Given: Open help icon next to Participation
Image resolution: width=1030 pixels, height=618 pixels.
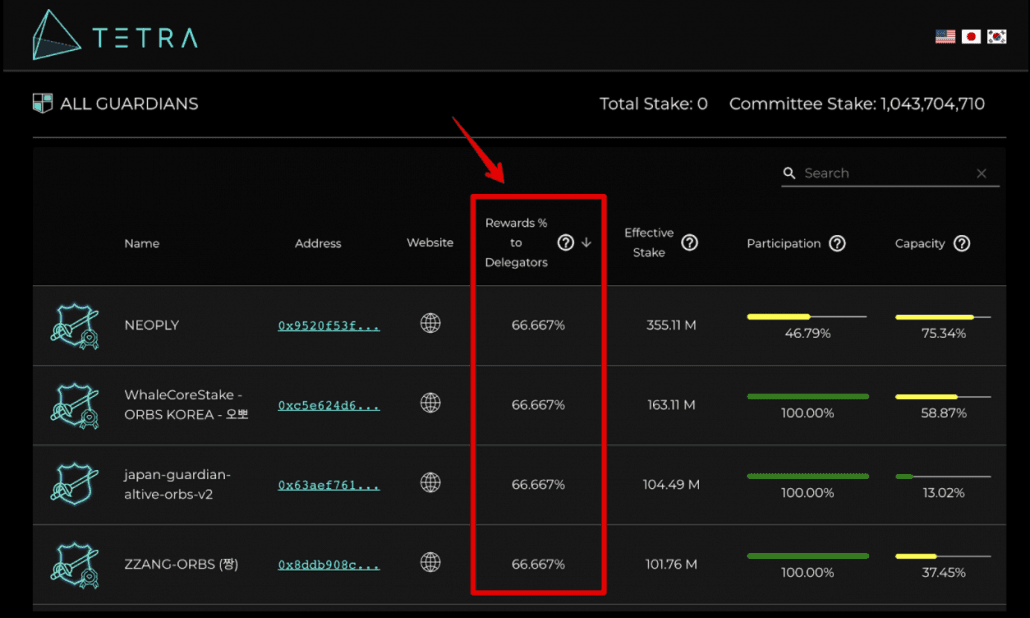Looking at the screenshot, I should tap(837, 243).
